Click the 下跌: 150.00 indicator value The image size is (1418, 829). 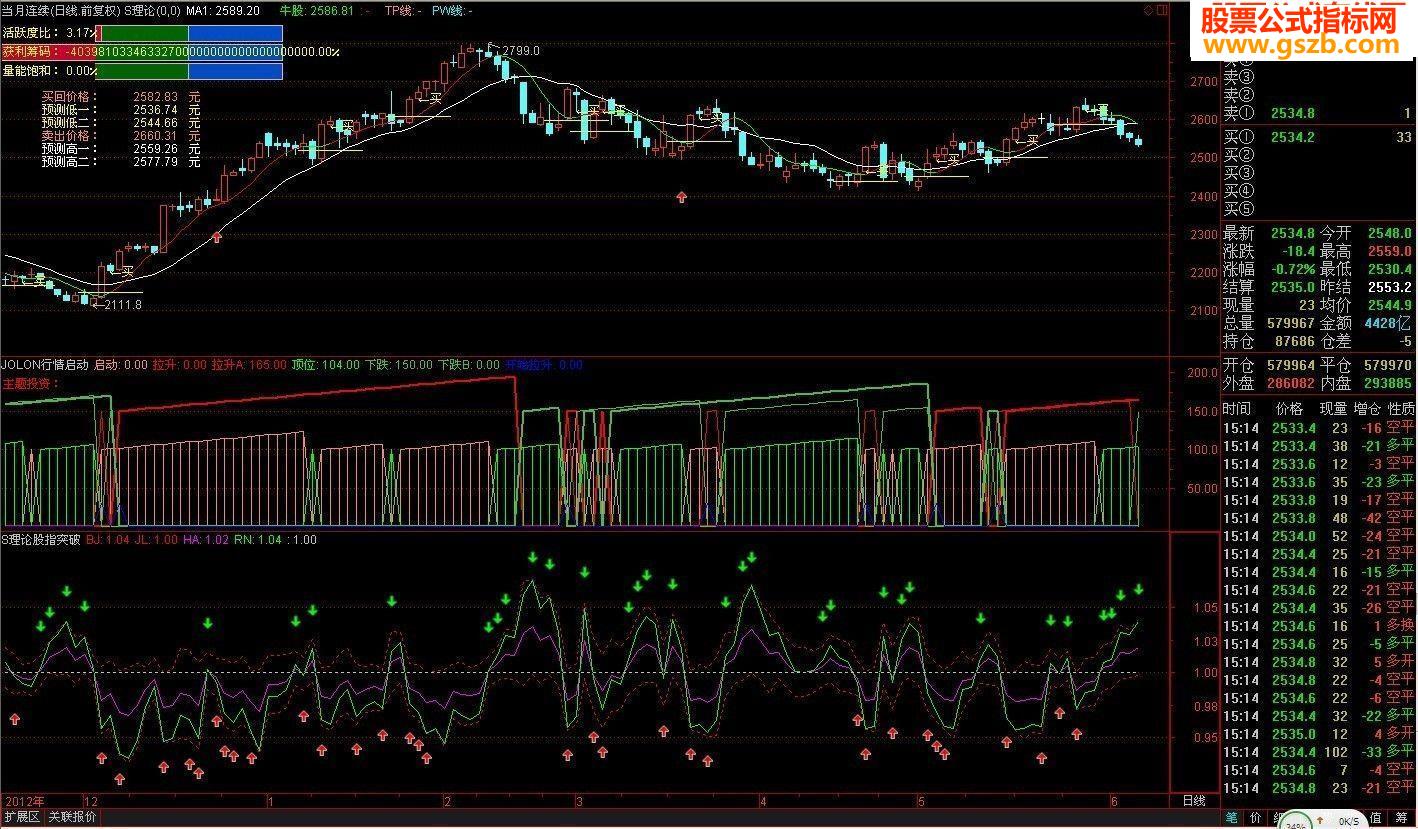[399, 365]
